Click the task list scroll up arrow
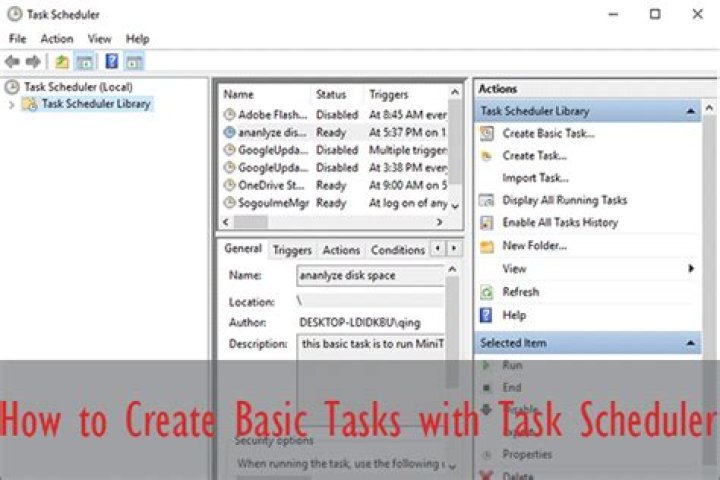 pyautogui.click(x=455, y=92)
